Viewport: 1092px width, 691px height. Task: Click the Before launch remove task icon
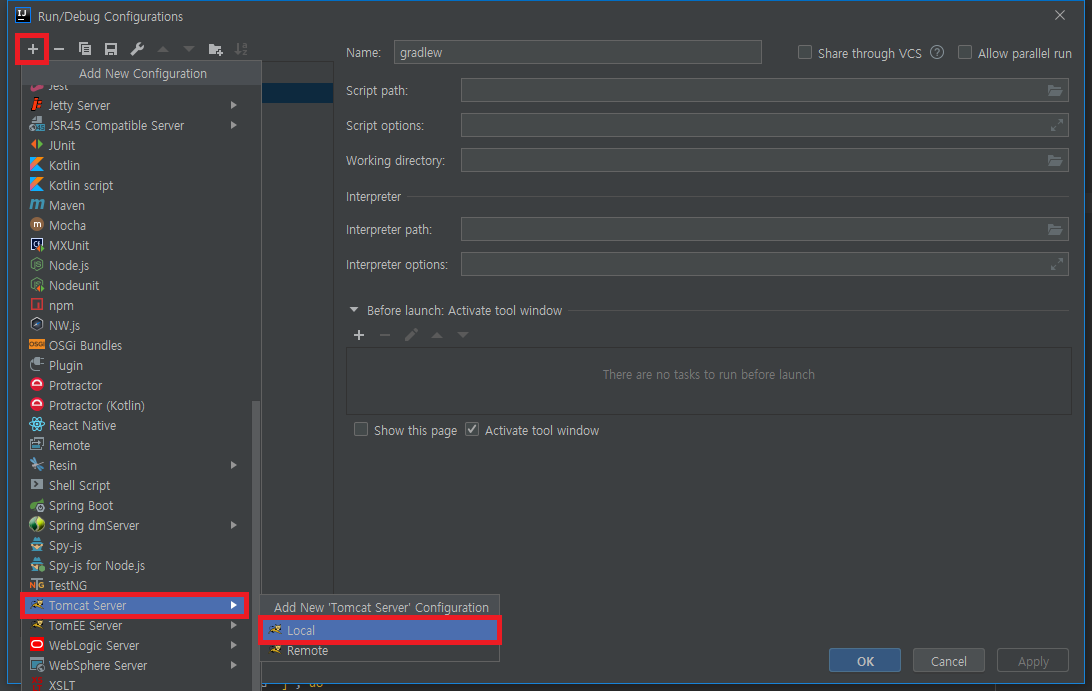point(384,335)
